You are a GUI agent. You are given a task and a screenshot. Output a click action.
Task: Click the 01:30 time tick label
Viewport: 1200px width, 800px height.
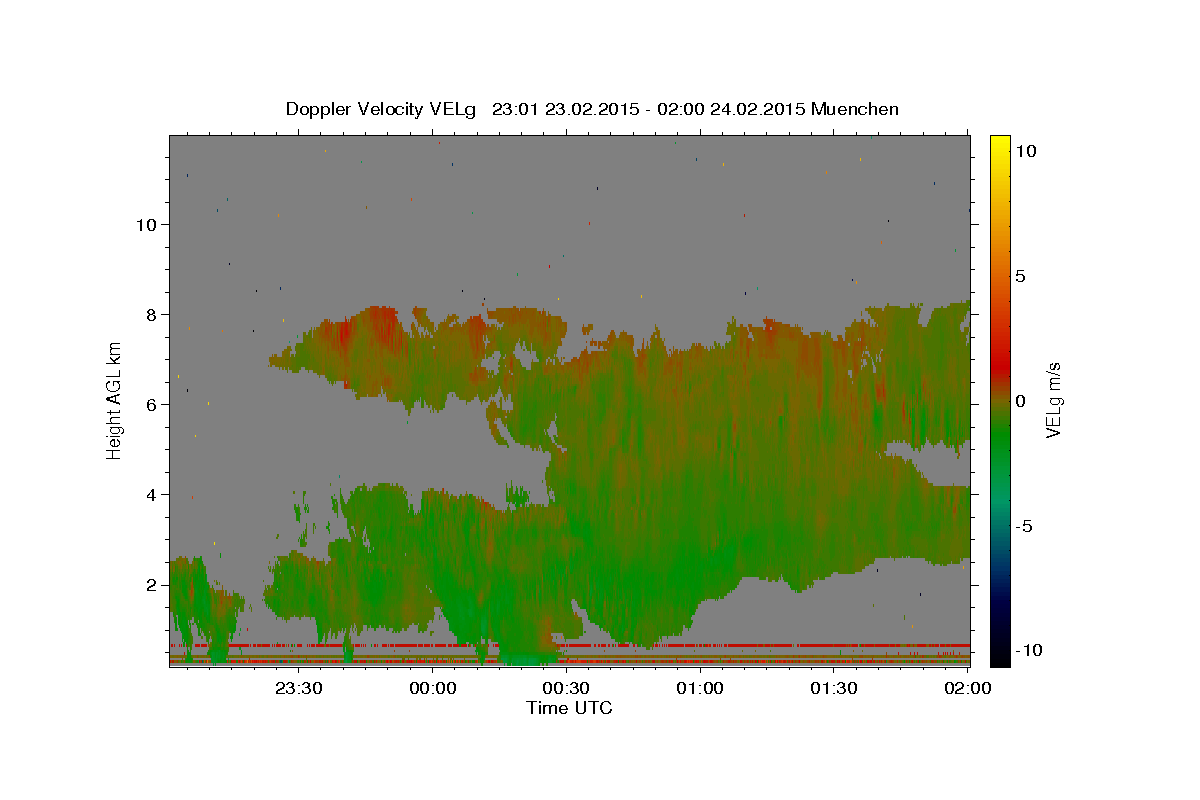pyautogui.click(x=834, y=688)
